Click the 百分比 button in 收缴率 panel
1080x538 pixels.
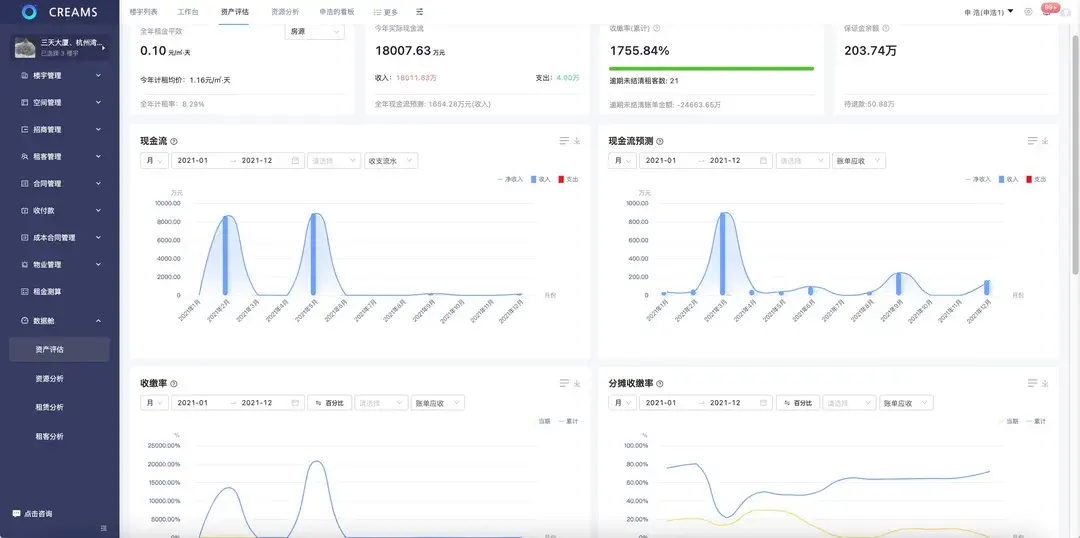(328, 402)
